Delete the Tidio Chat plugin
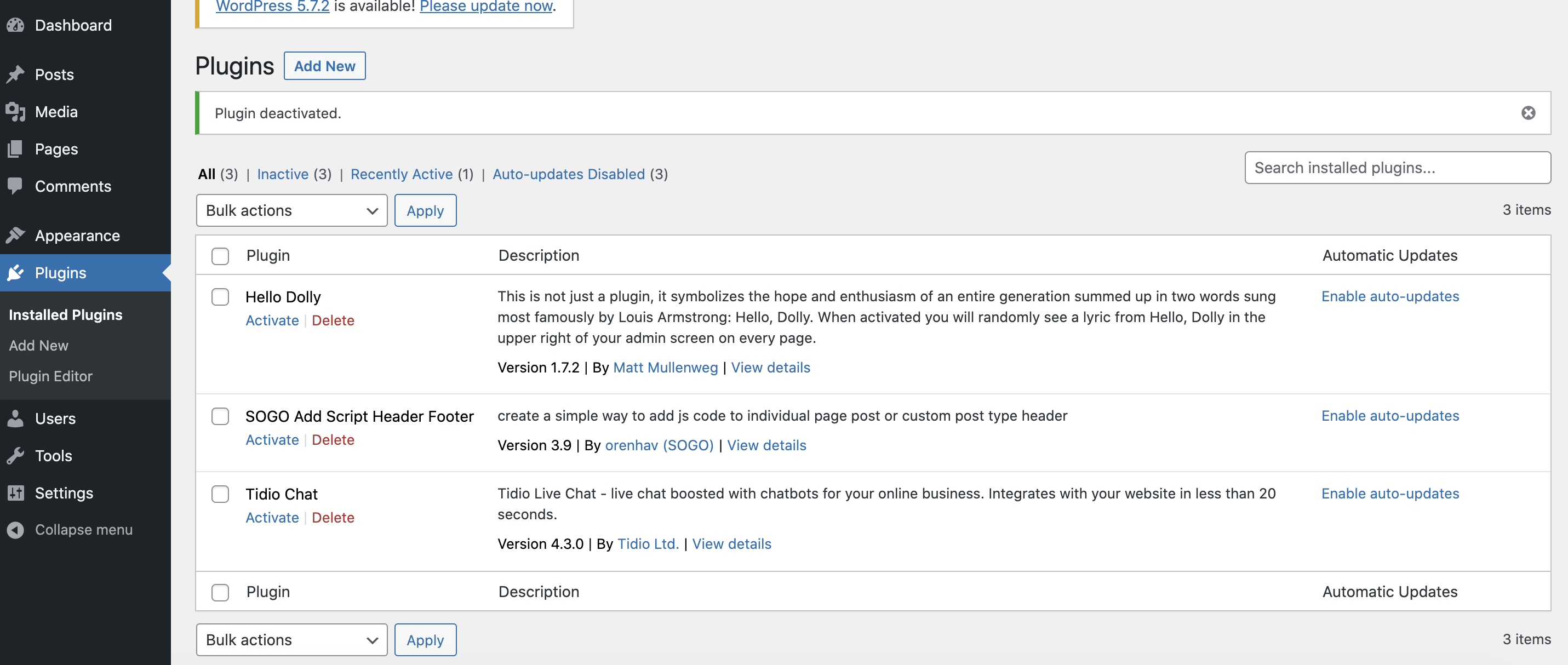Image resolution: width=1568 pixels, height=665 pixels. pyautogui.click(x=333, y=517)
